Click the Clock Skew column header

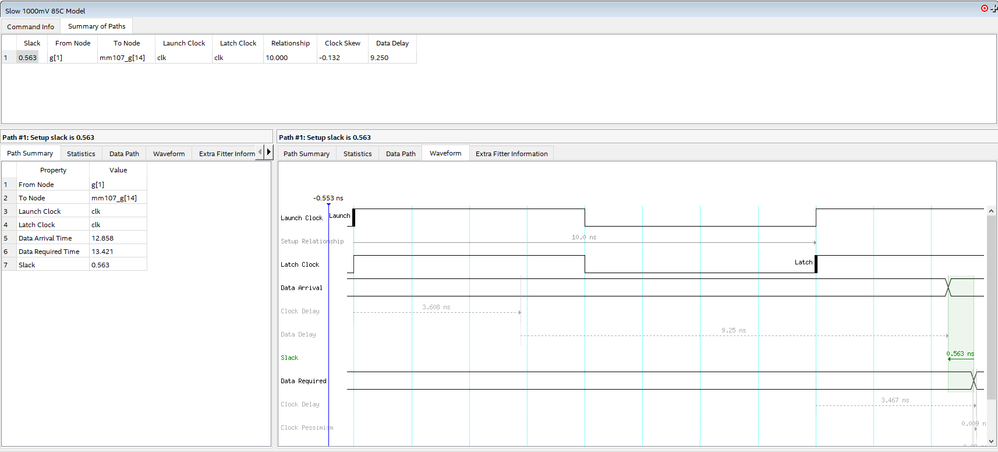tap(341, 44)
